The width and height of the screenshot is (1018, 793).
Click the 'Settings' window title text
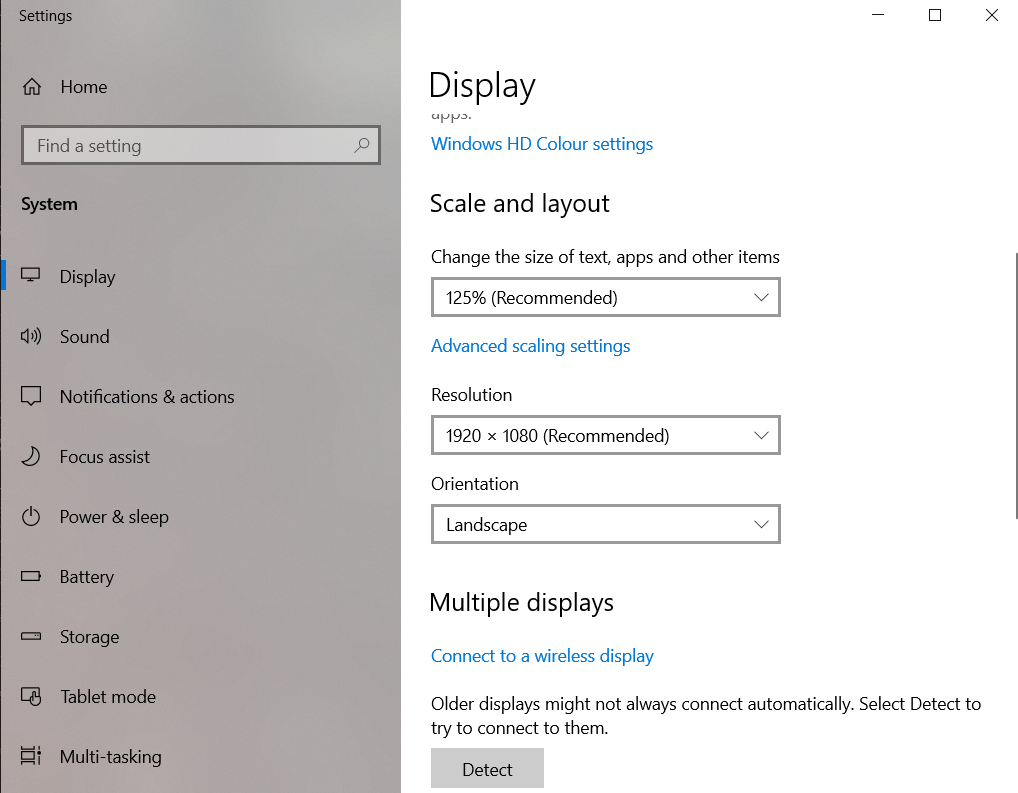pos(45,16)
